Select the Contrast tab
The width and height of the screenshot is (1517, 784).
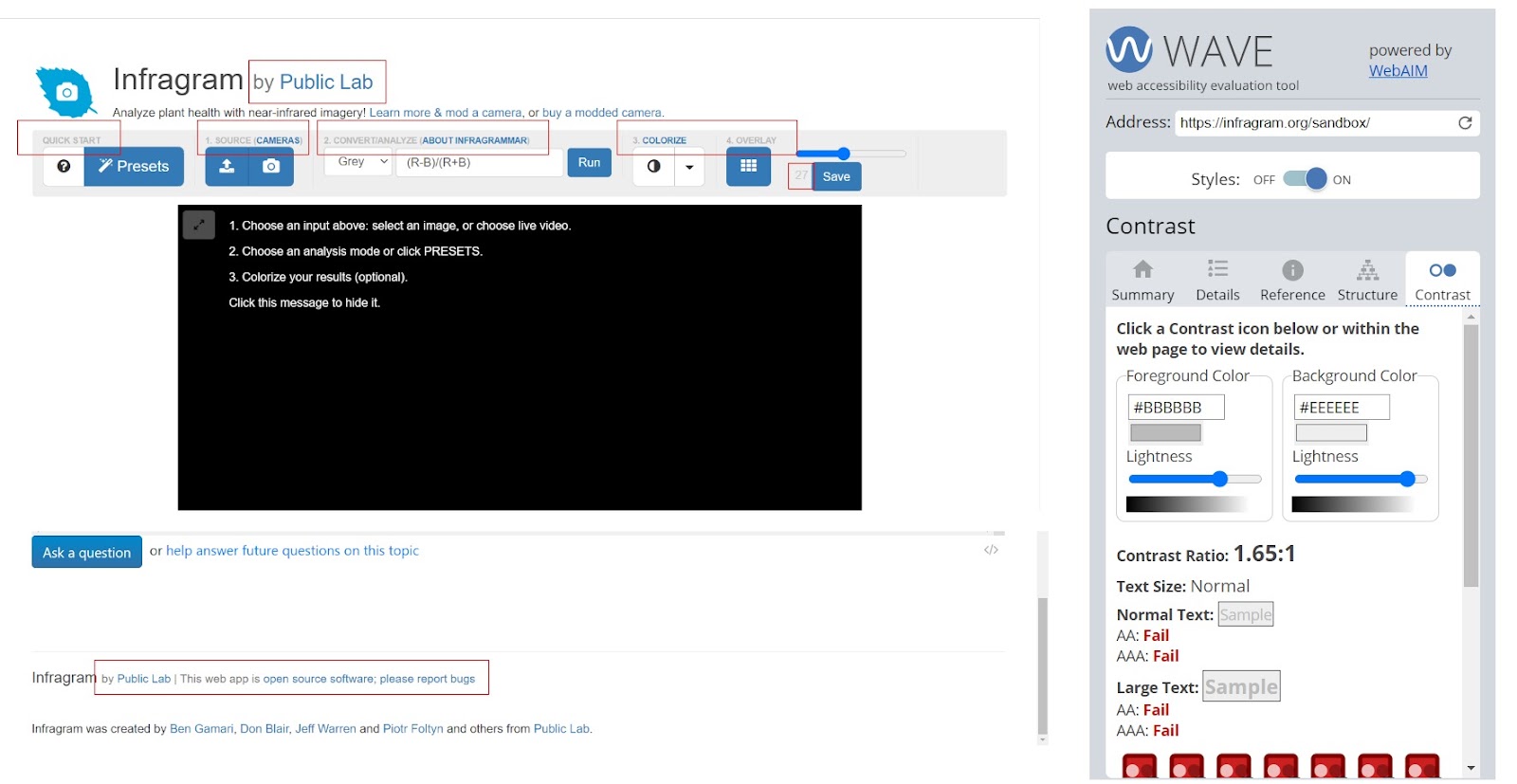click(1442, 281)
